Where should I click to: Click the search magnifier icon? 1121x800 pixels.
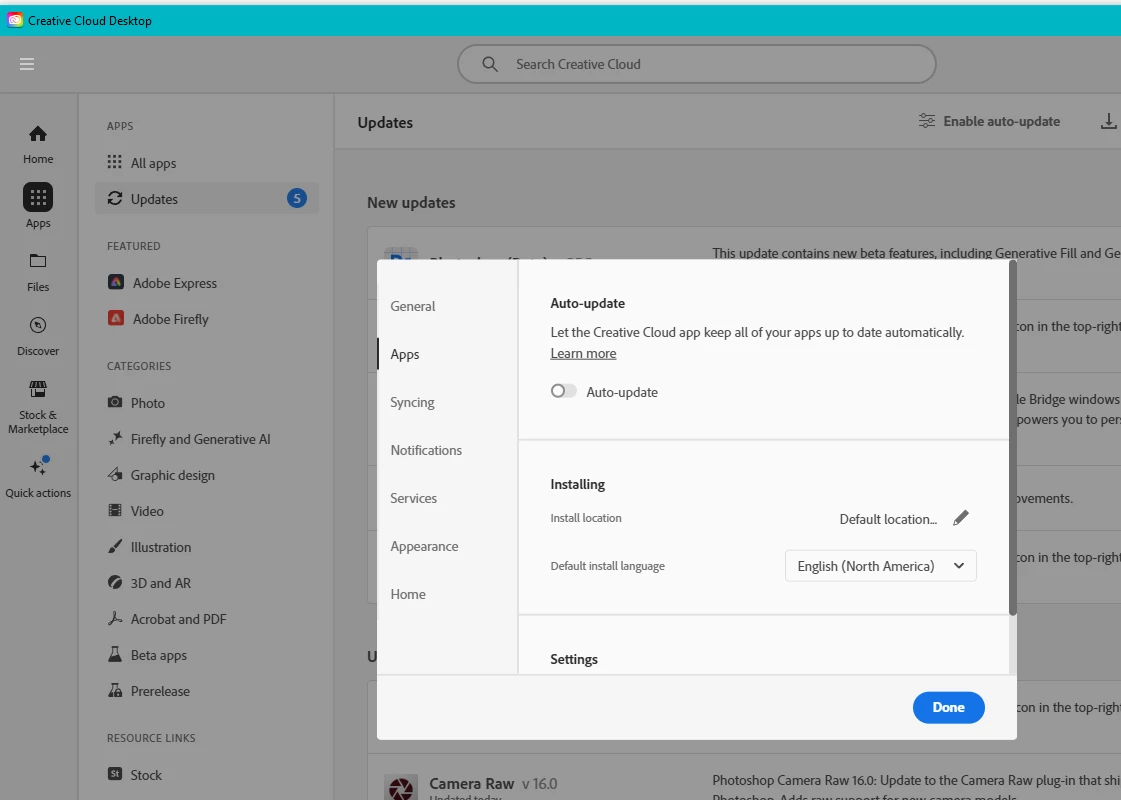coord(490,64)
